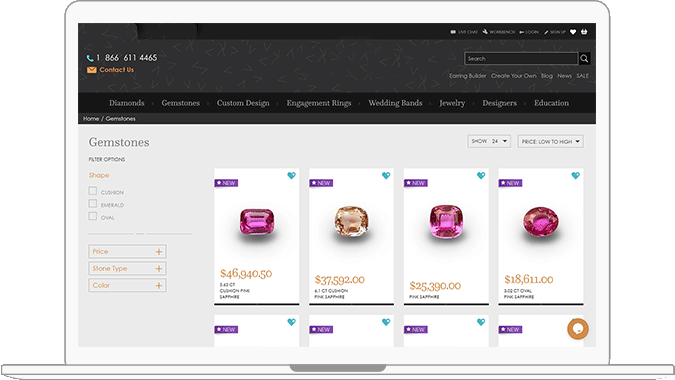Open the Gemstones menu item
Image resolution: width=675 pixels, height=380 pixels.
click(180, 103)
